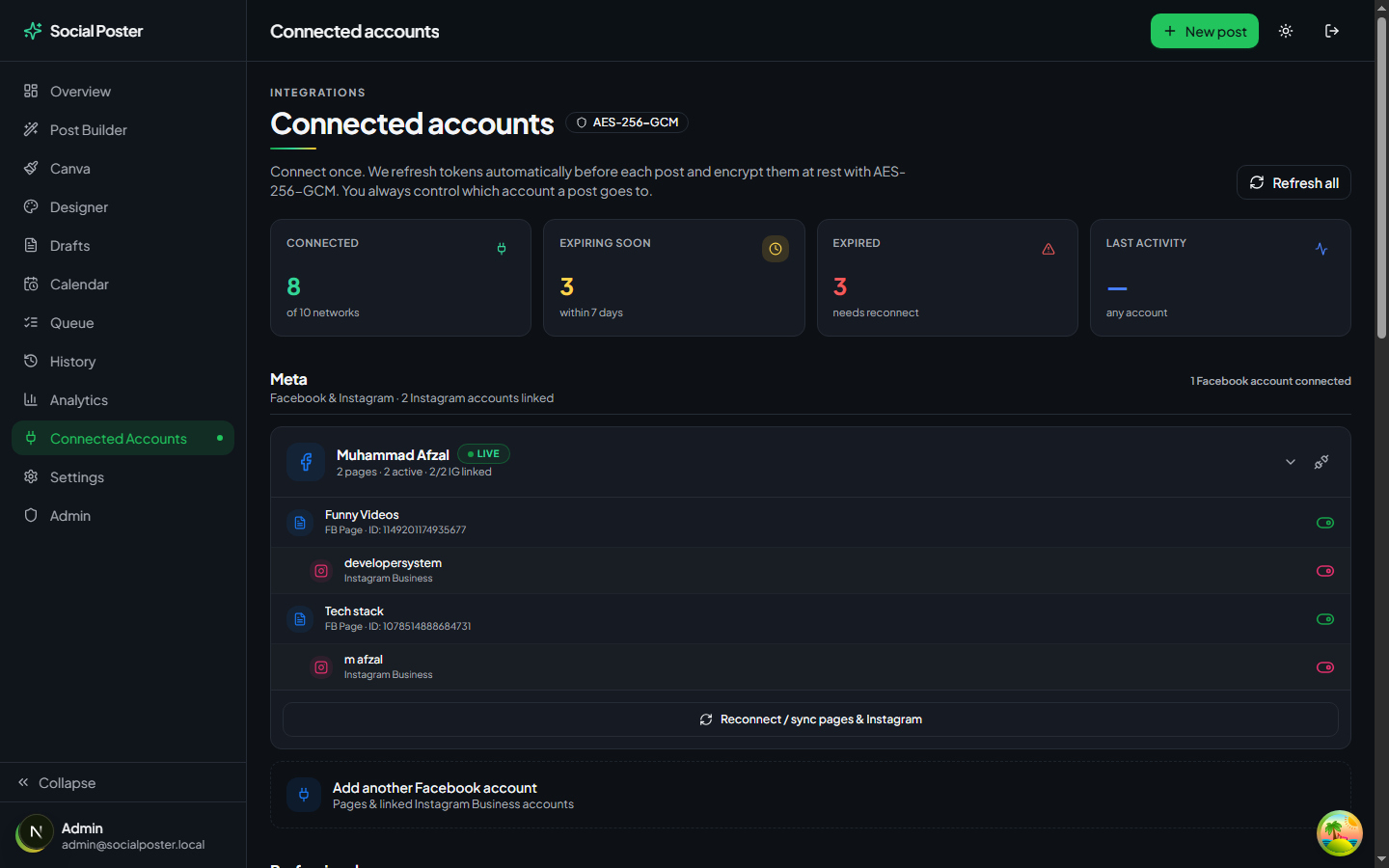The width and height of the screenshot is (1389, 868).
Task: Open the Overview page
Action: (x=123, y=92)
